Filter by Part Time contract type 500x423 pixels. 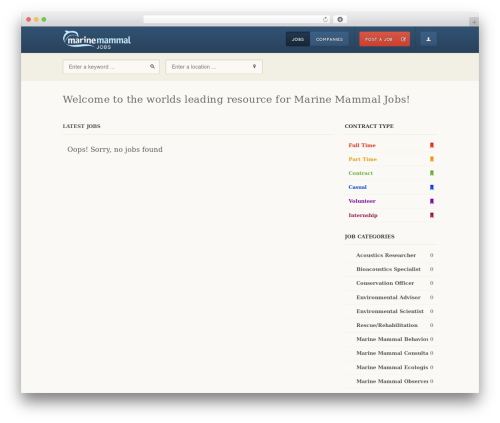coord(363,159)
